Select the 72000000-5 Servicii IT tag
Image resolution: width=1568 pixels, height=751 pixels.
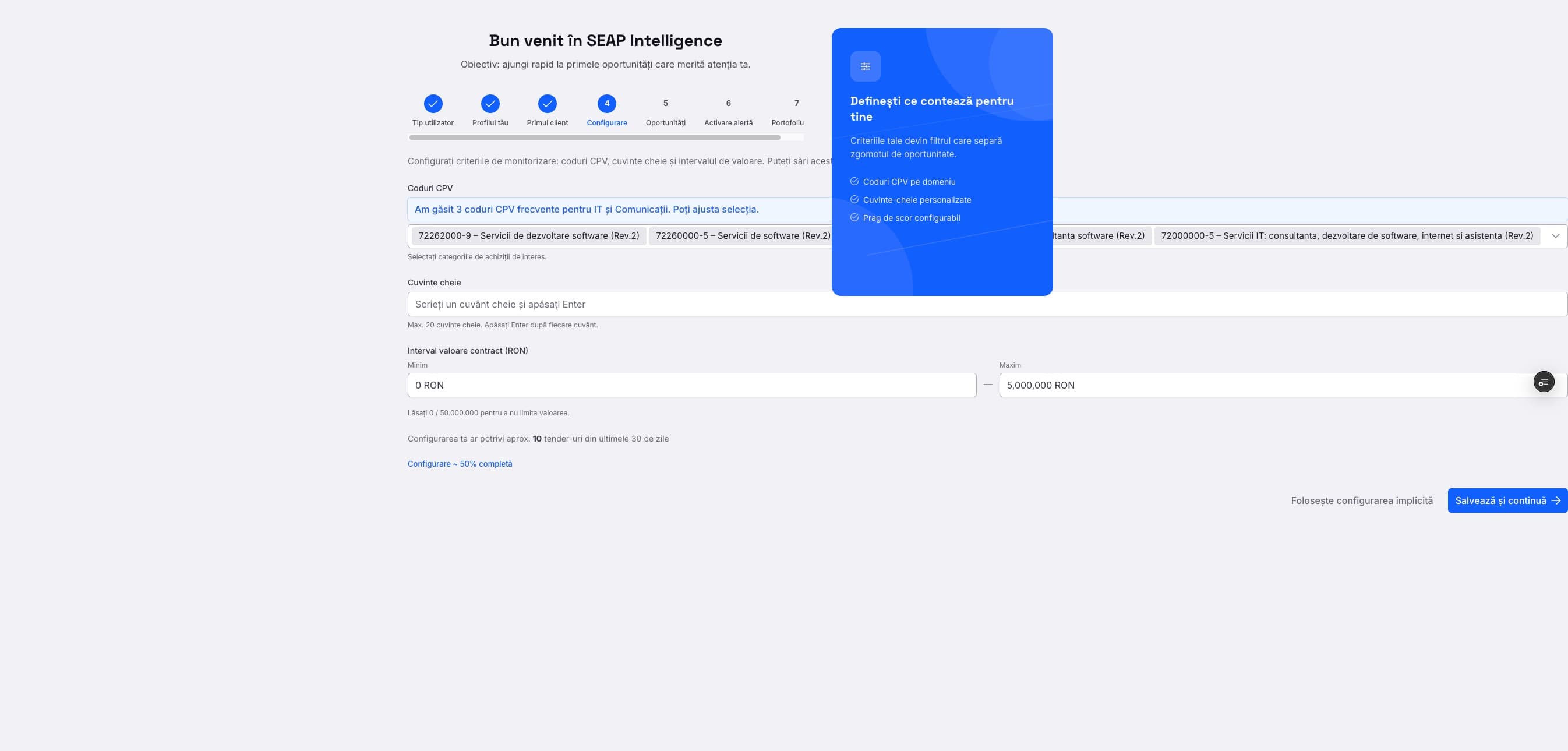pyautogui.click(x=1347, y=236)
